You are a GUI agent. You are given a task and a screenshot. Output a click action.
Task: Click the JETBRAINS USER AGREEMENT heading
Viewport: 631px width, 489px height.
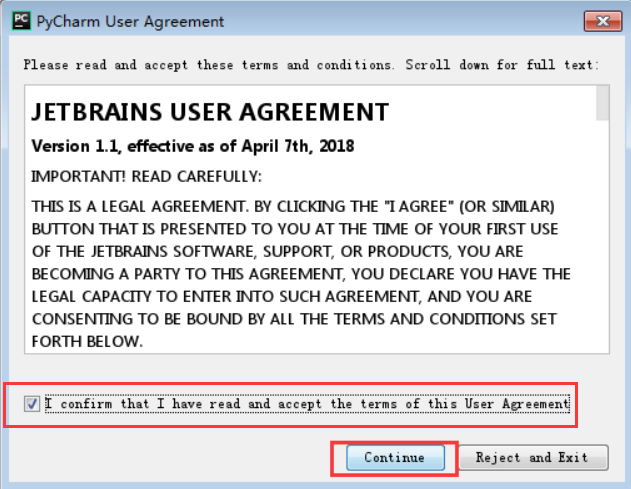[x=210, y=112]
